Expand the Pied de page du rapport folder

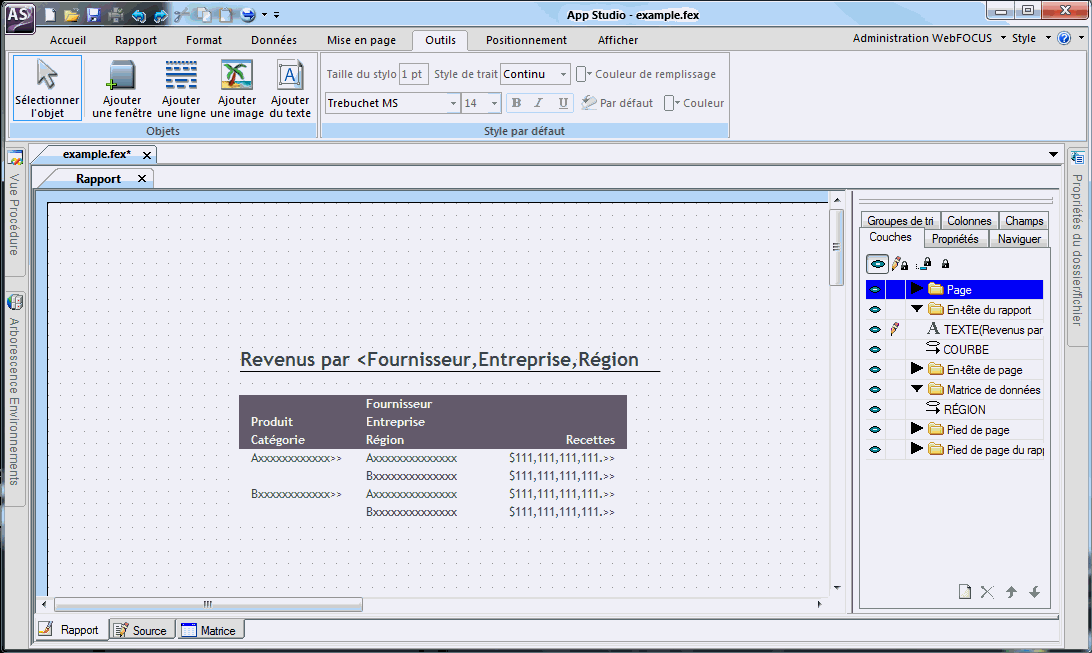point(916,449)
